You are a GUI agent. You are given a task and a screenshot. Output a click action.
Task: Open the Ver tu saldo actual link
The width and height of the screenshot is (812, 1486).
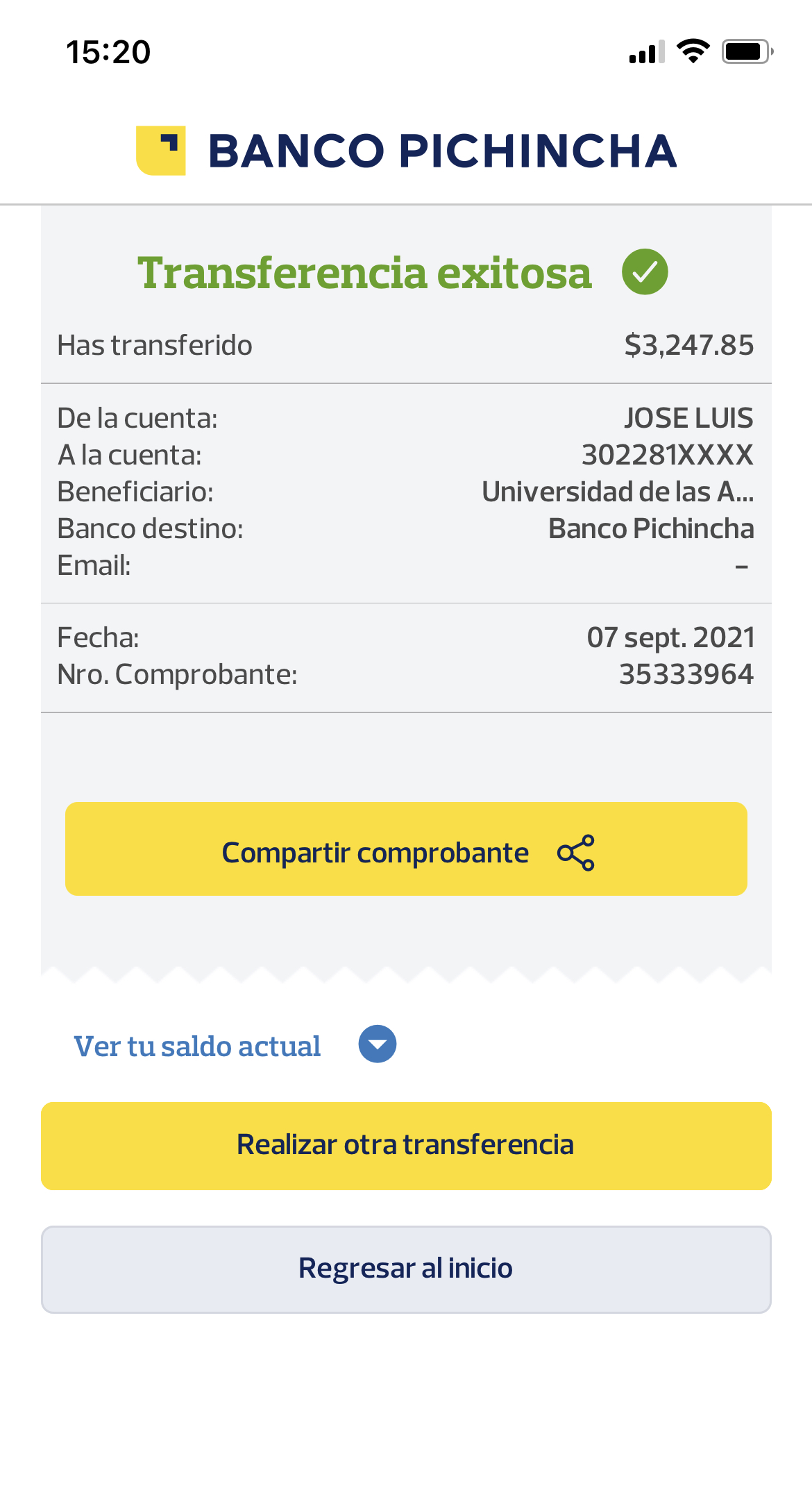[197, 1046]
